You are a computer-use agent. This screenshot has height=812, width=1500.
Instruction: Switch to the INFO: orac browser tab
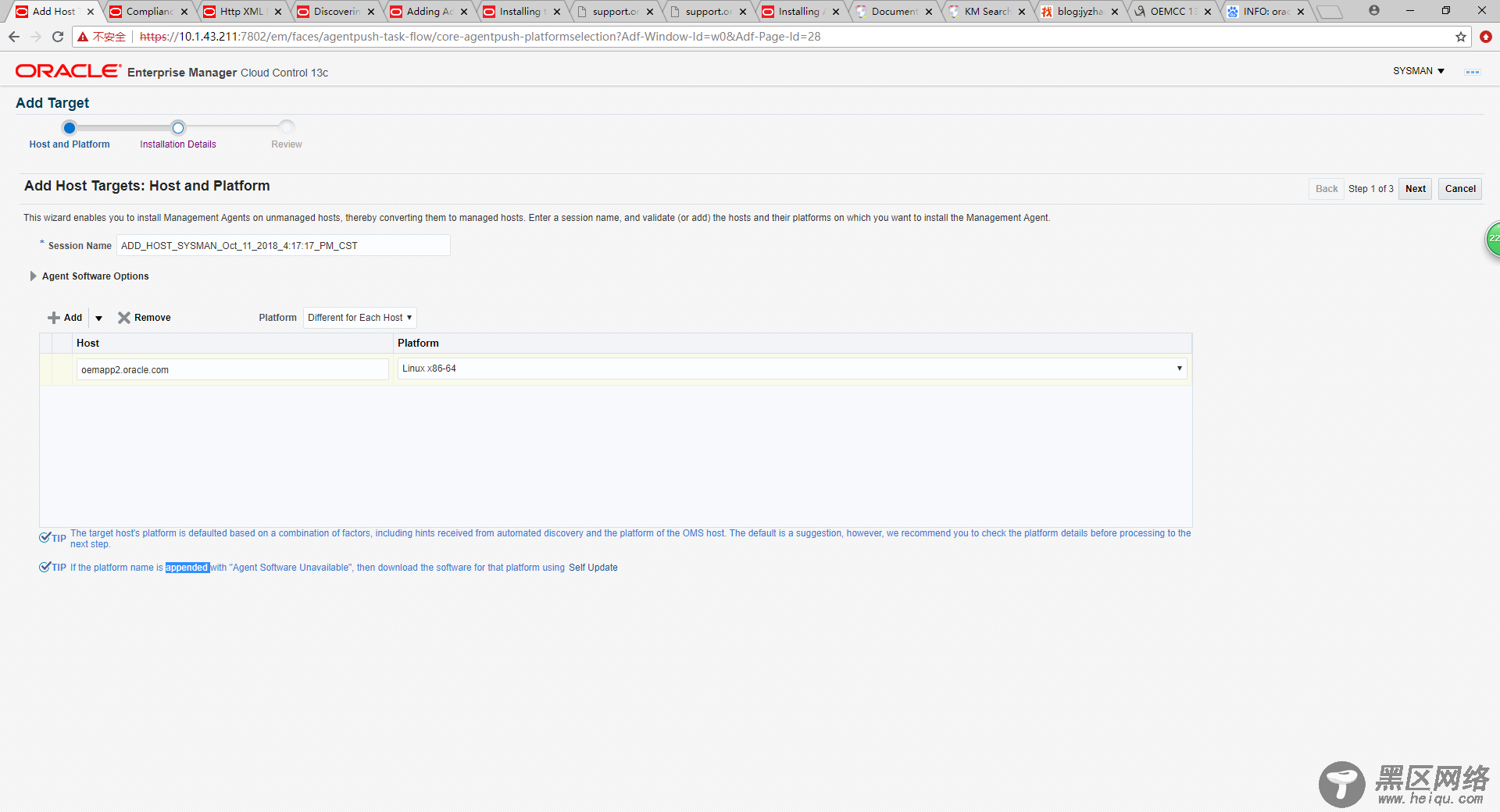pyautogui.click(x=1266, y=12)
